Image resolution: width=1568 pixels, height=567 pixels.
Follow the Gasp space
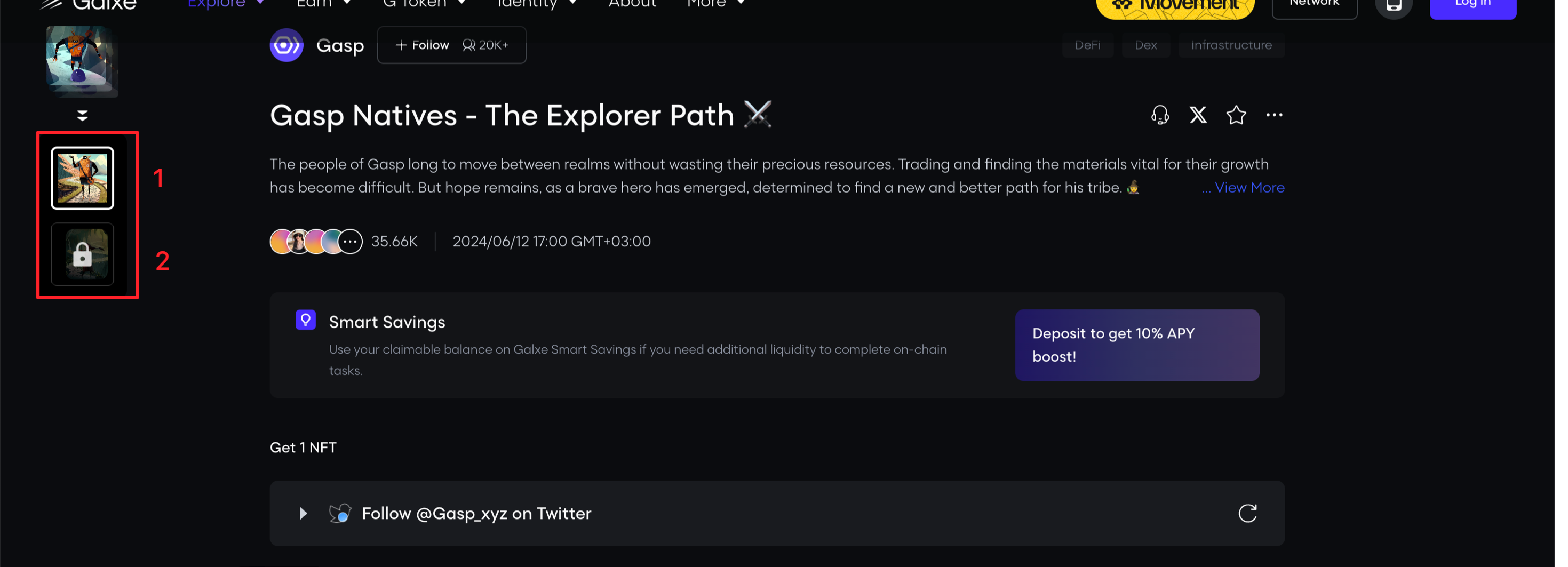tap(423, 45)
